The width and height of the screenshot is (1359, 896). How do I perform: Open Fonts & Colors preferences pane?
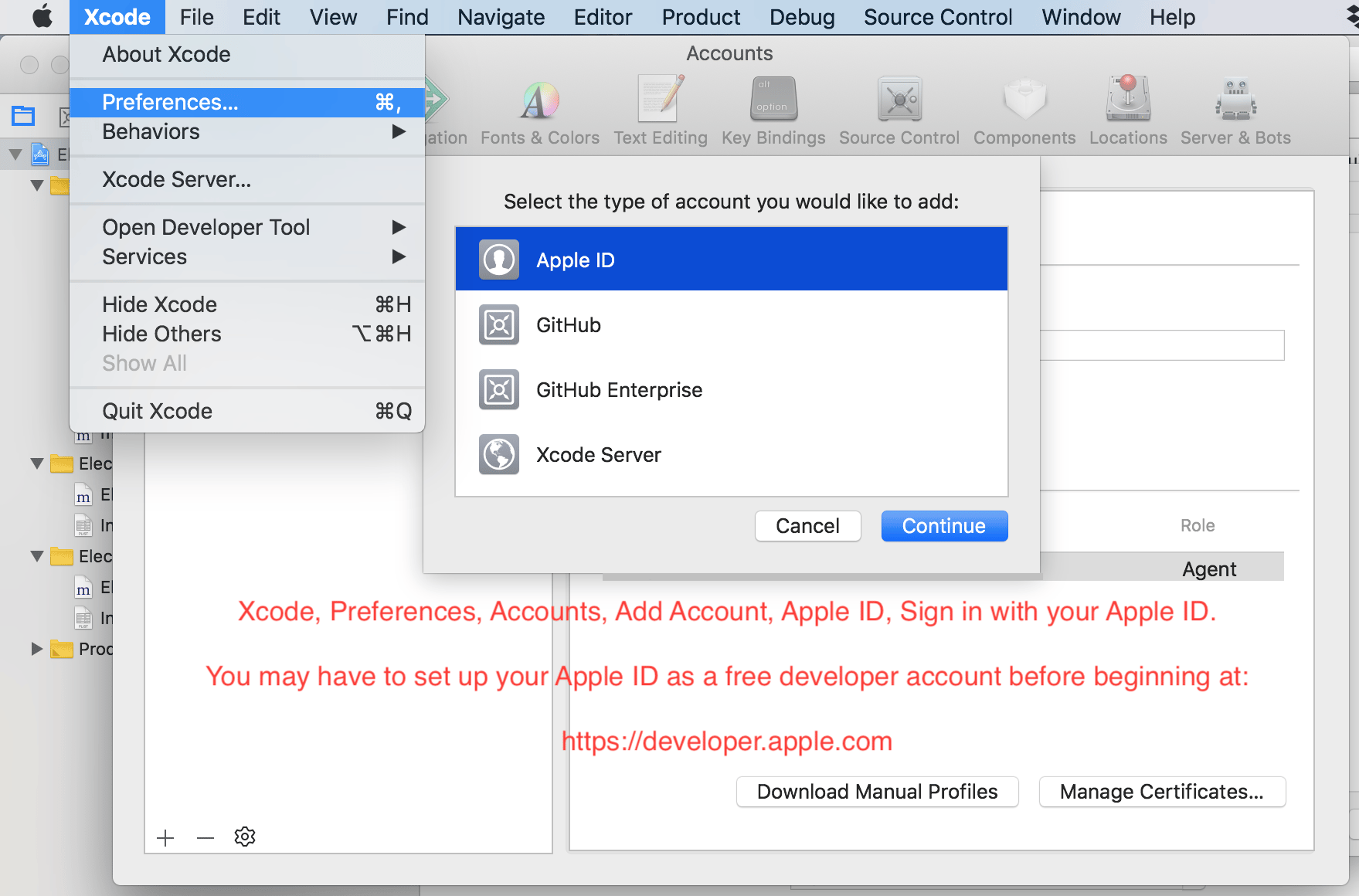540,112
